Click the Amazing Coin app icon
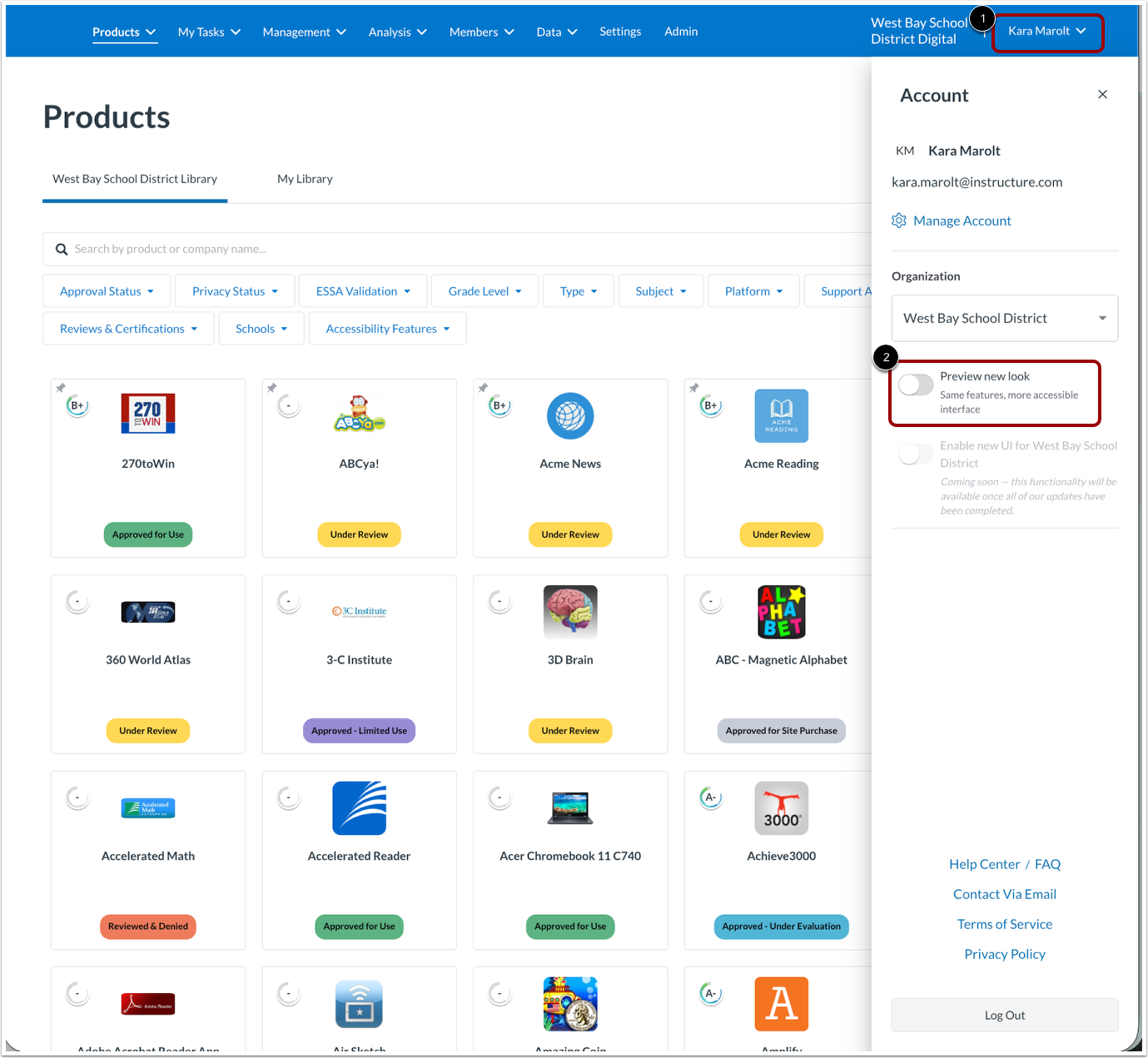The height and width of the screenshot is (1058, 1148). (x=570, y=1004)
